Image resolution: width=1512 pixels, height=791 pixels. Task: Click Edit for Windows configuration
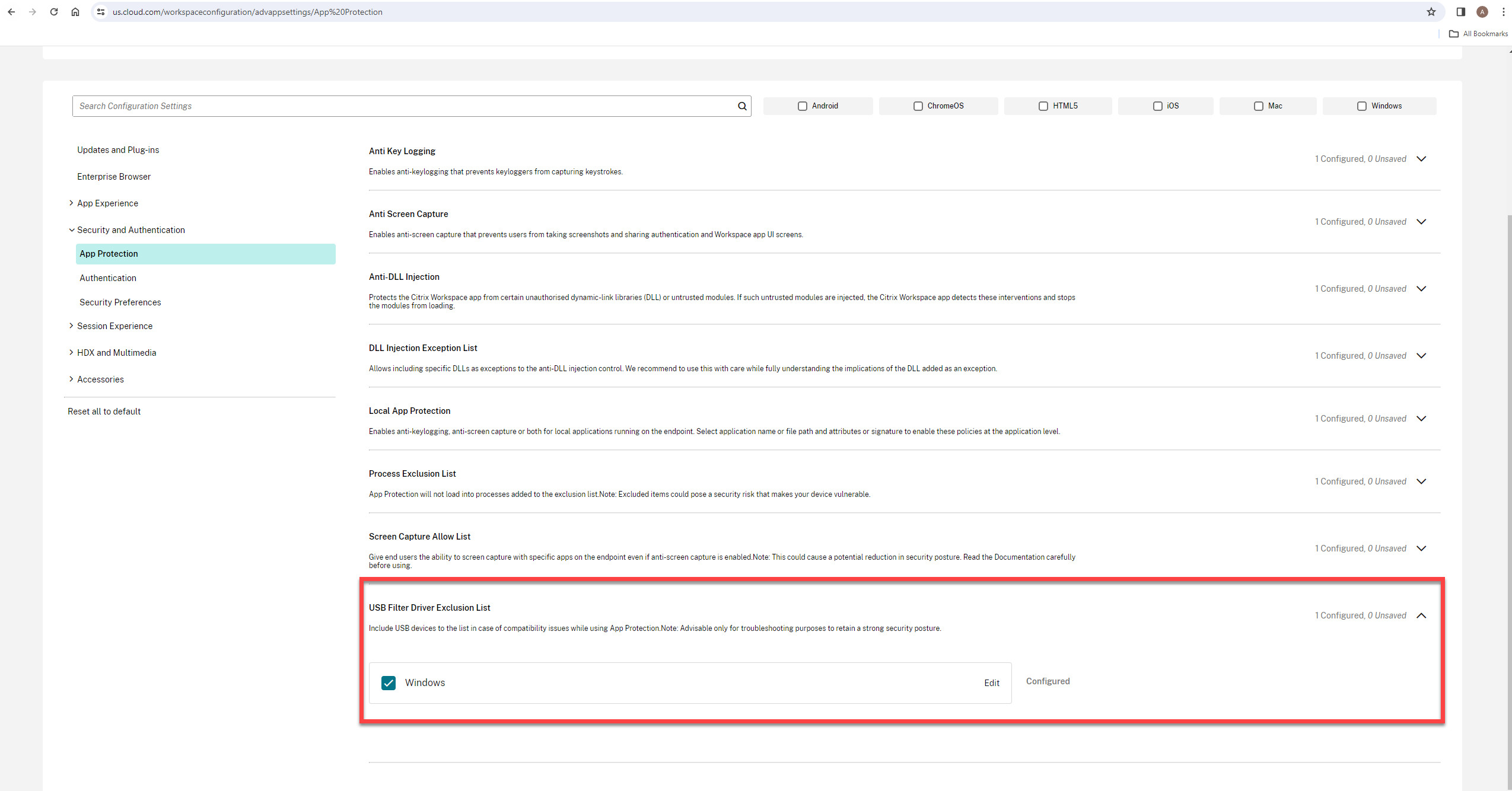991,683
